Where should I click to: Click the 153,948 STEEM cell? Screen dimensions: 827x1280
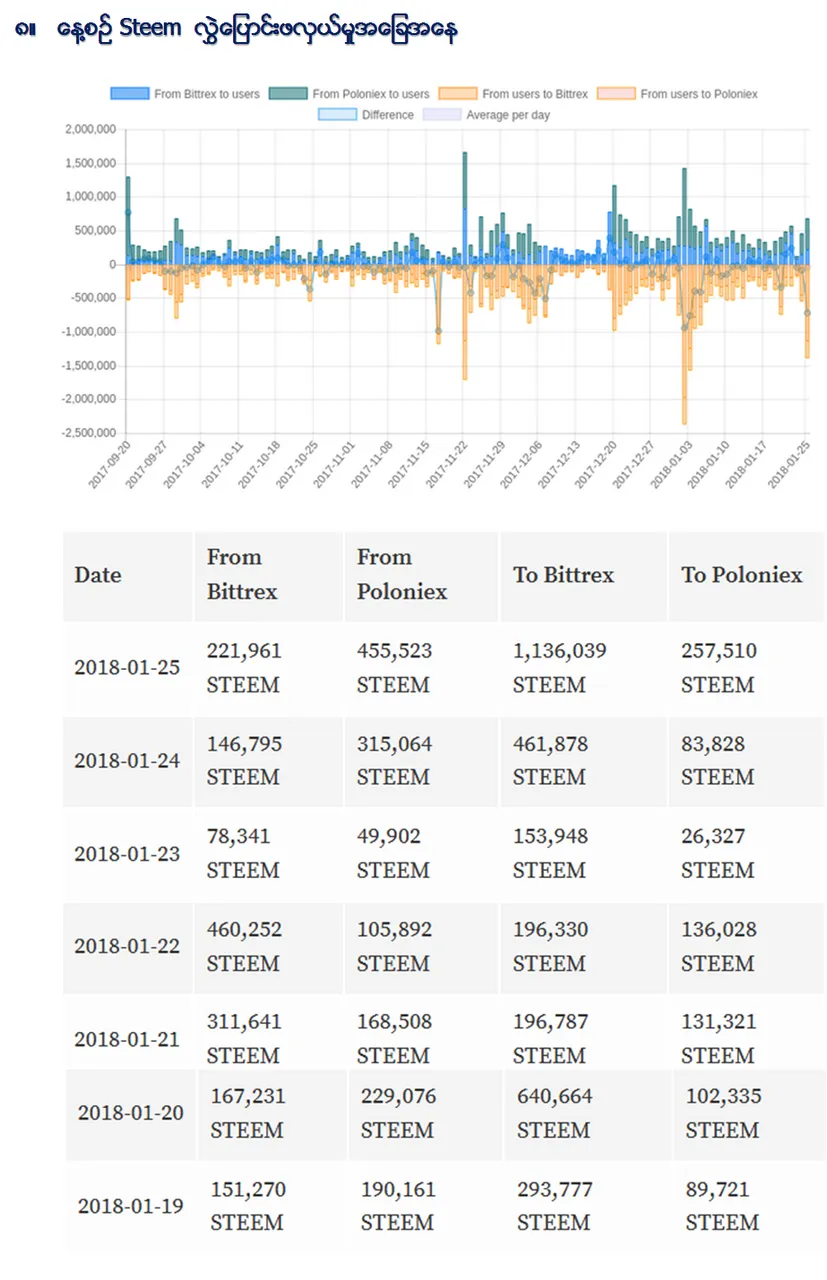pos(583,855)
